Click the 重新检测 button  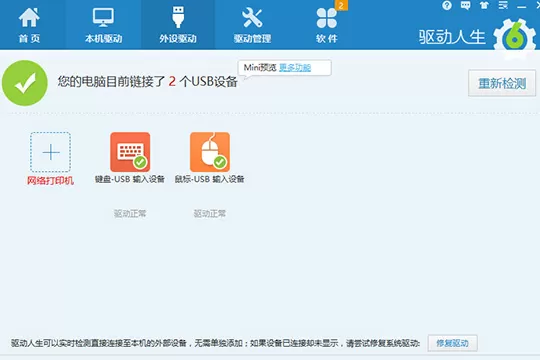point(502,83)
